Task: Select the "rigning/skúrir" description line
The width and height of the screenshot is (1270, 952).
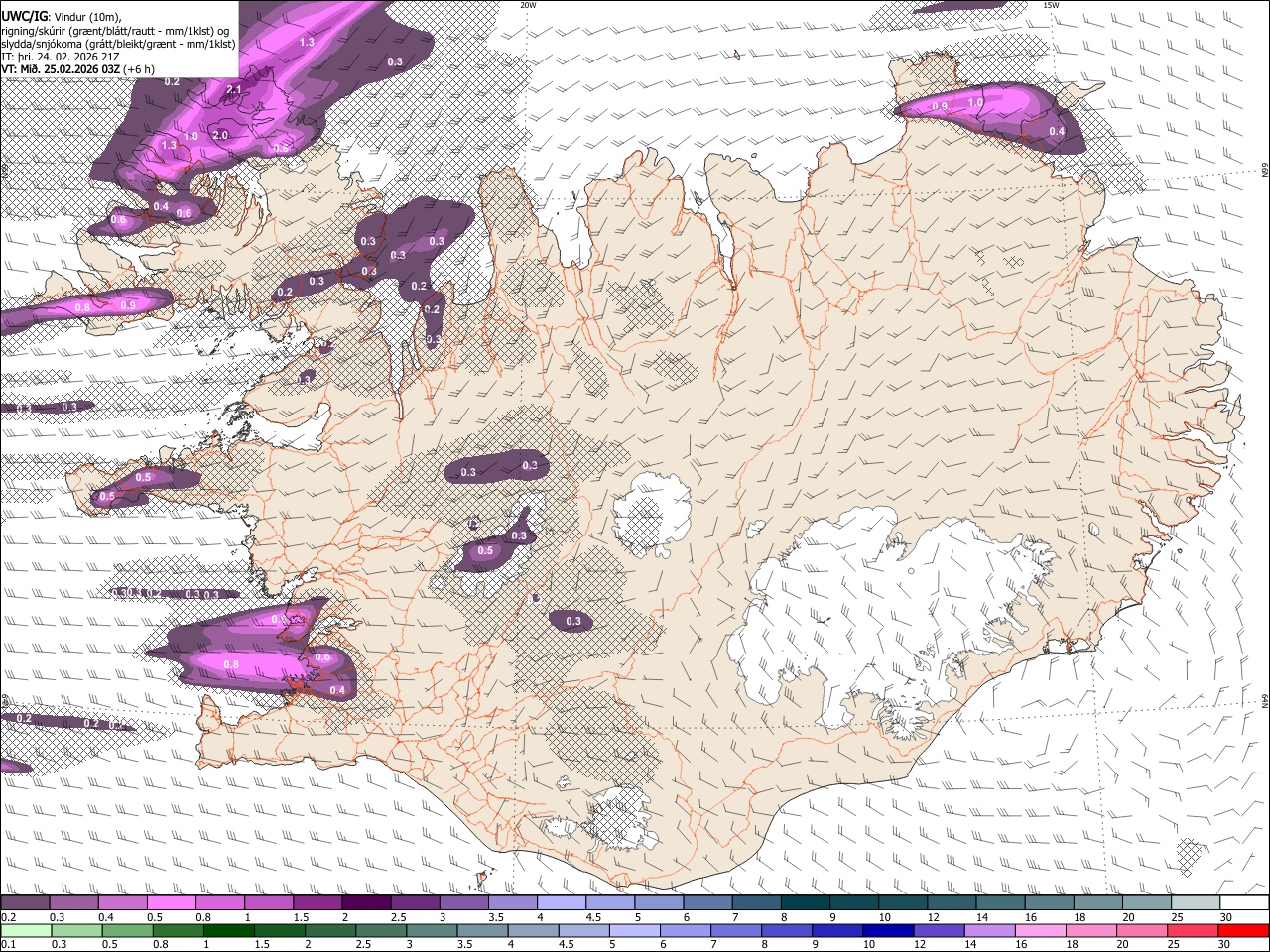Action: pyautogui.click(x=114, y=31)
